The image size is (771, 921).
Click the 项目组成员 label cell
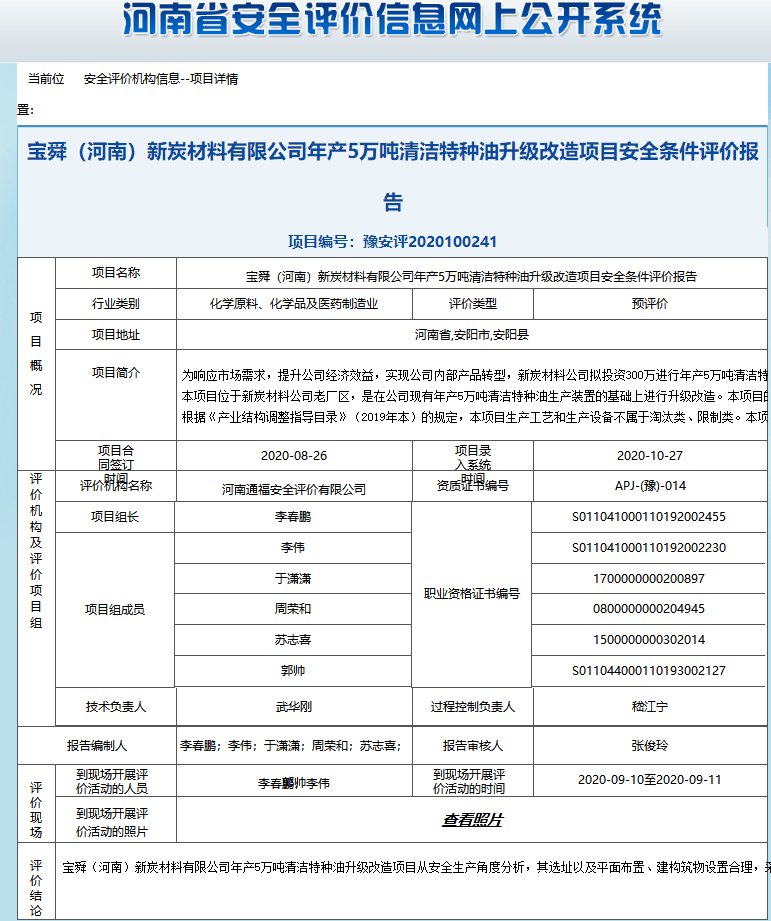point(115,610)
